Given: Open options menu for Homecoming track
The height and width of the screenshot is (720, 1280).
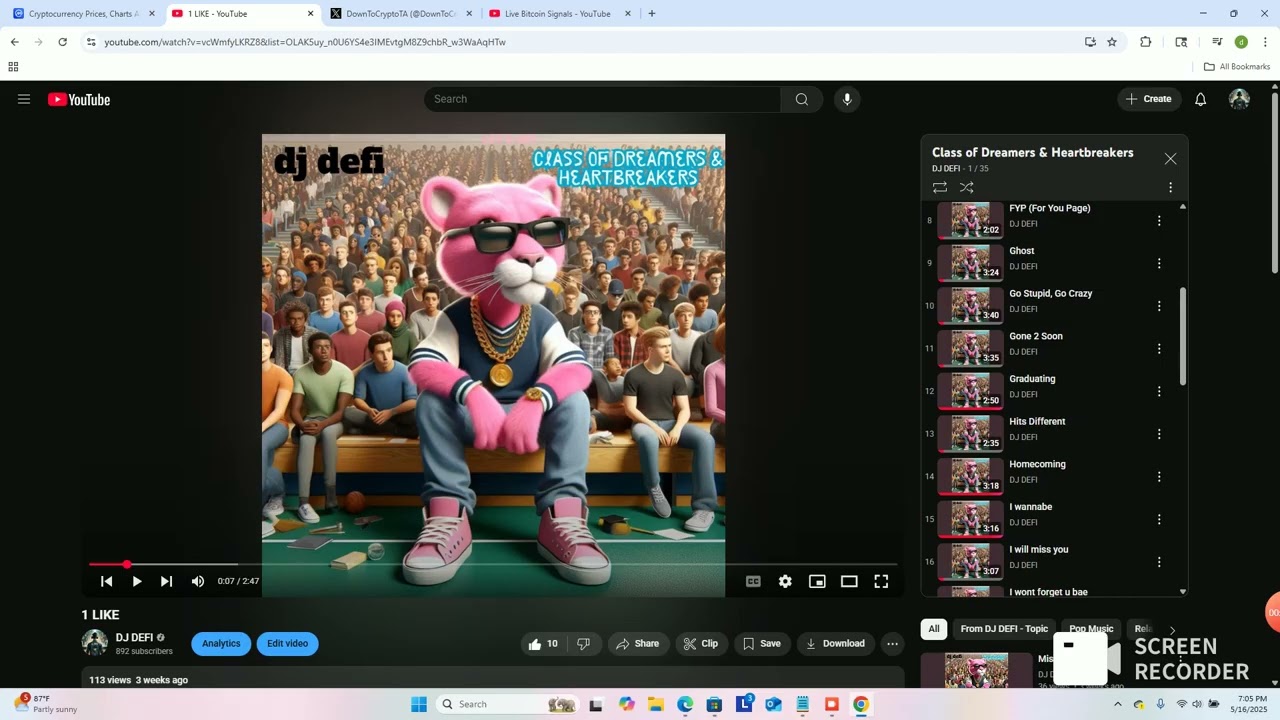Looking at the screenshot, I should click(1159, 477).
